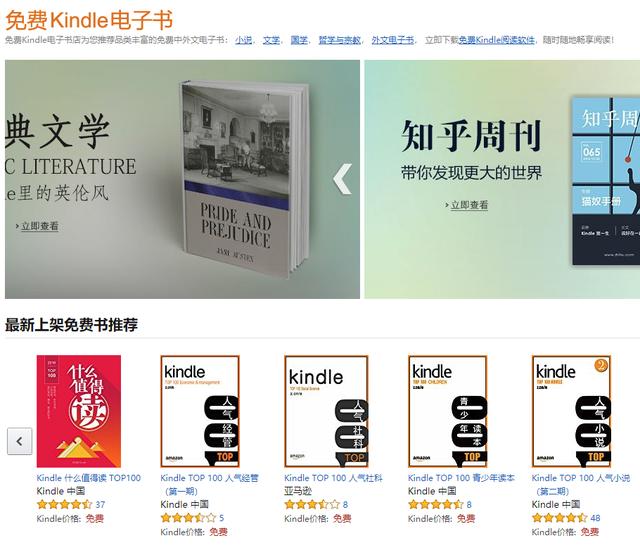Viewport: 640px width, 550px height.
Task: Click the book list's previous arrow button
Action: click(19, 441)
